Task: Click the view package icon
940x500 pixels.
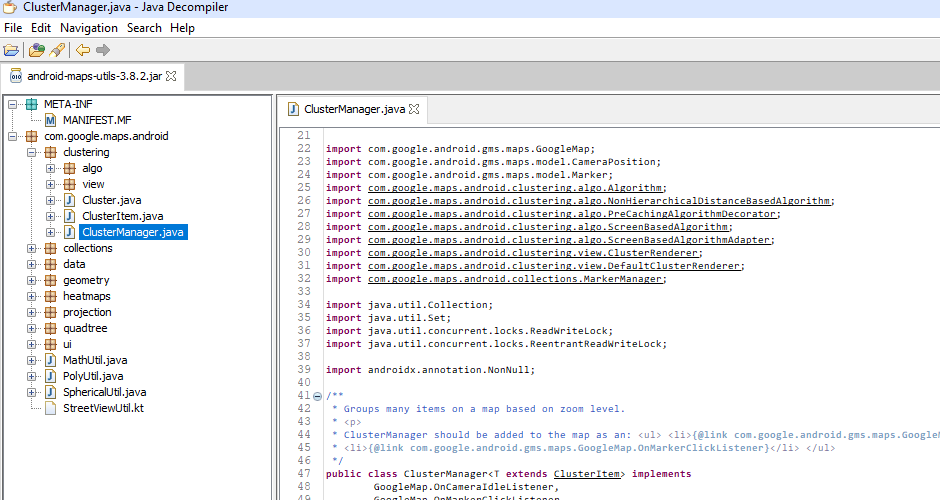Action: [70, 185]
